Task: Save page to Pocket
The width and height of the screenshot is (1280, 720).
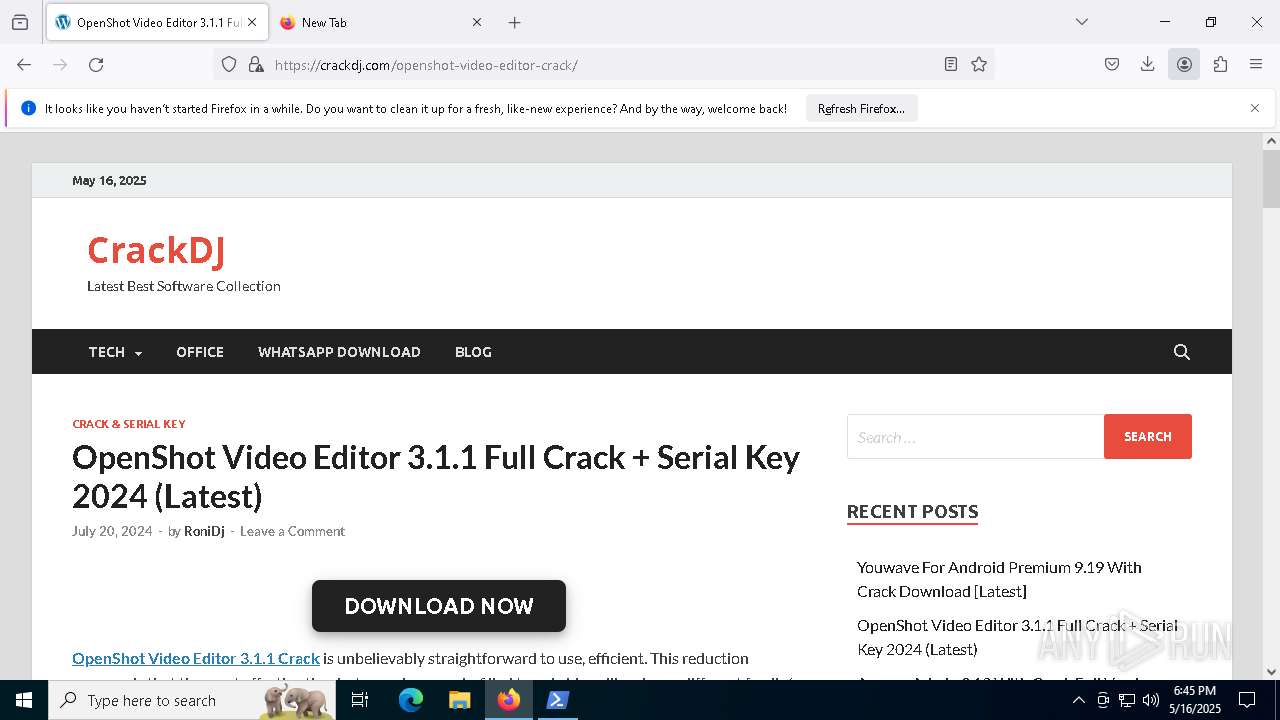Action: pyautogui.click(x=1112, y=65)
